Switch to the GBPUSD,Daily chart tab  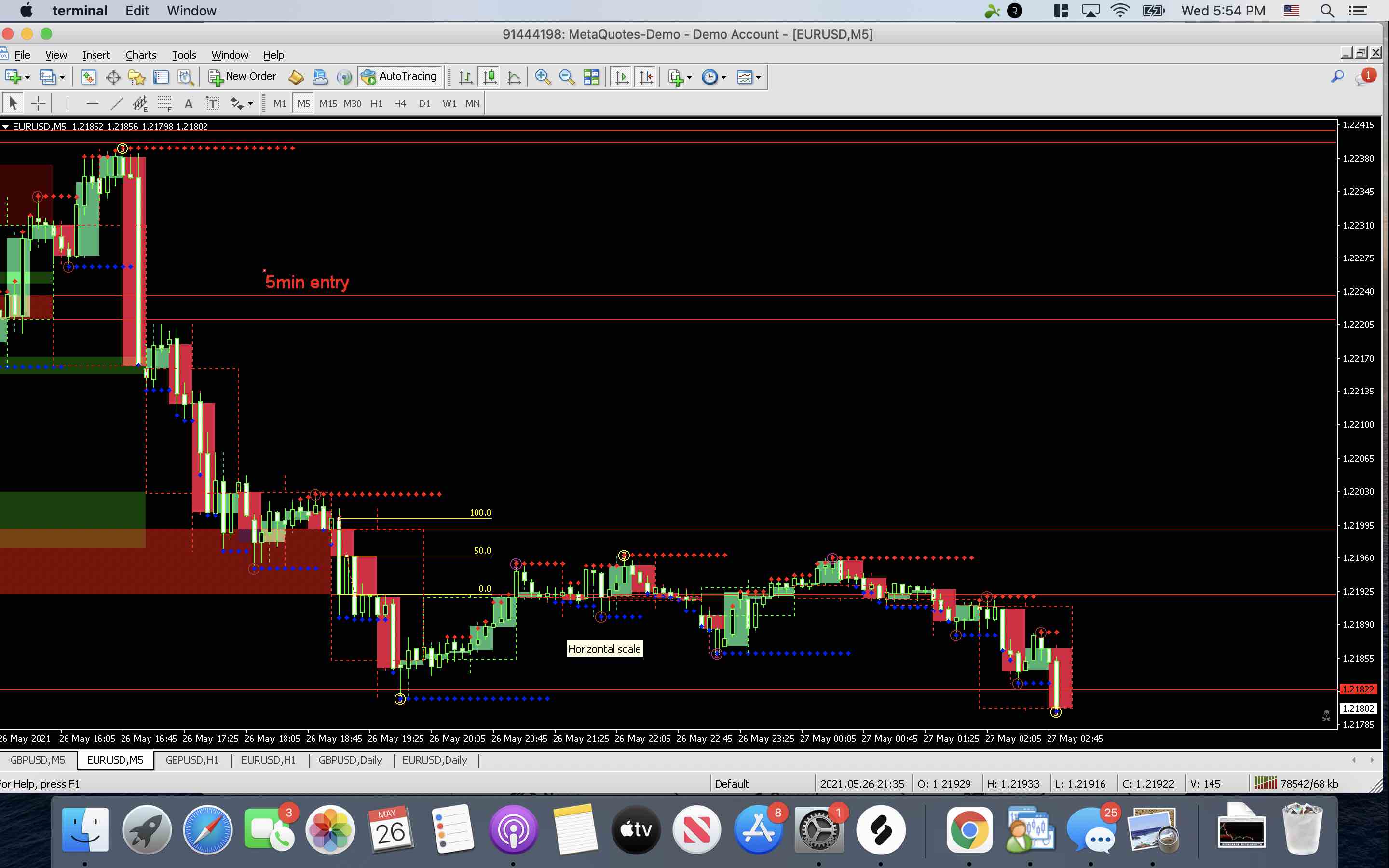click(351, 760)
